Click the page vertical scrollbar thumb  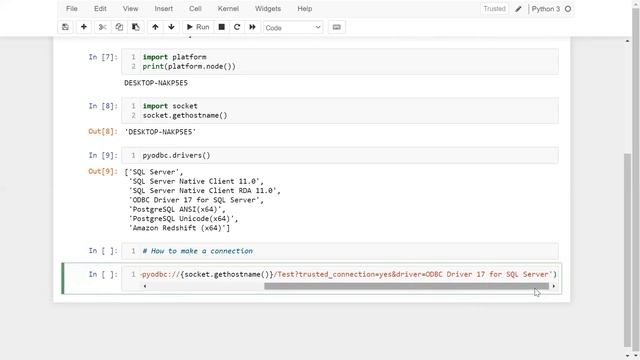point(627,250)
